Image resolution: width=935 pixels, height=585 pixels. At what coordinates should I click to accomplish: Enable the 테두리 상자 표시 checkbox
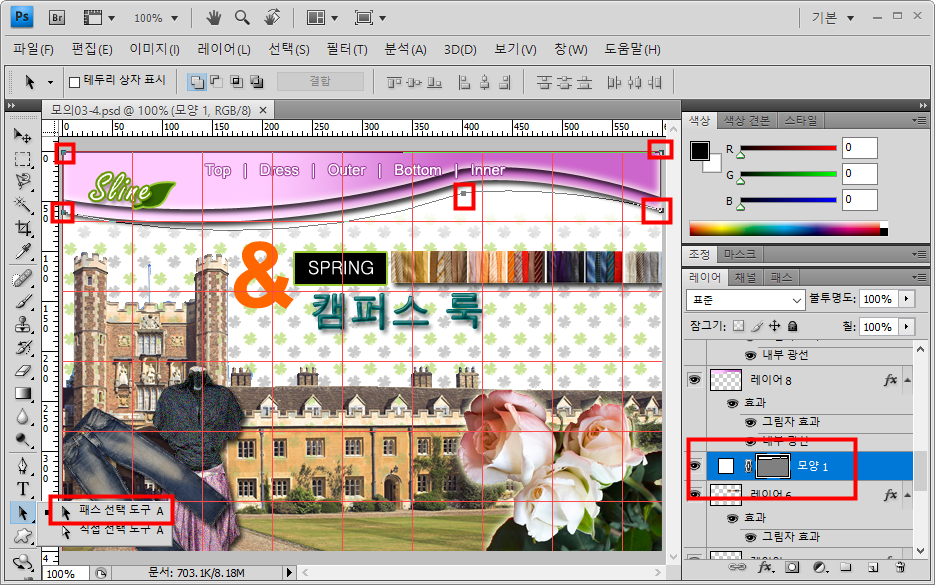(74, 82)
